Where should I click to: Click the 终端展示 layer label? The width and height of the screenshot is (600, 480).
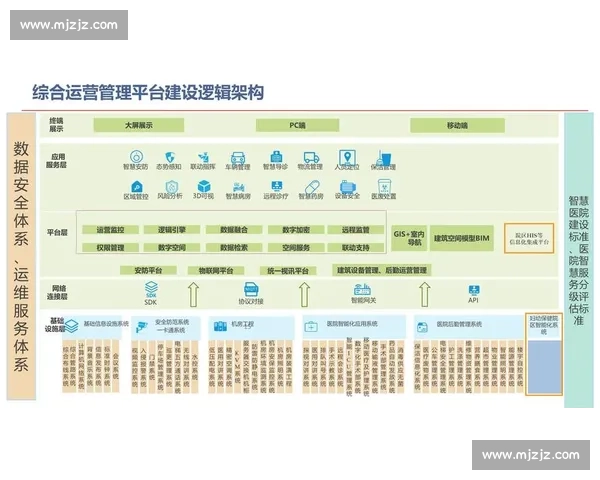point(56,125)
